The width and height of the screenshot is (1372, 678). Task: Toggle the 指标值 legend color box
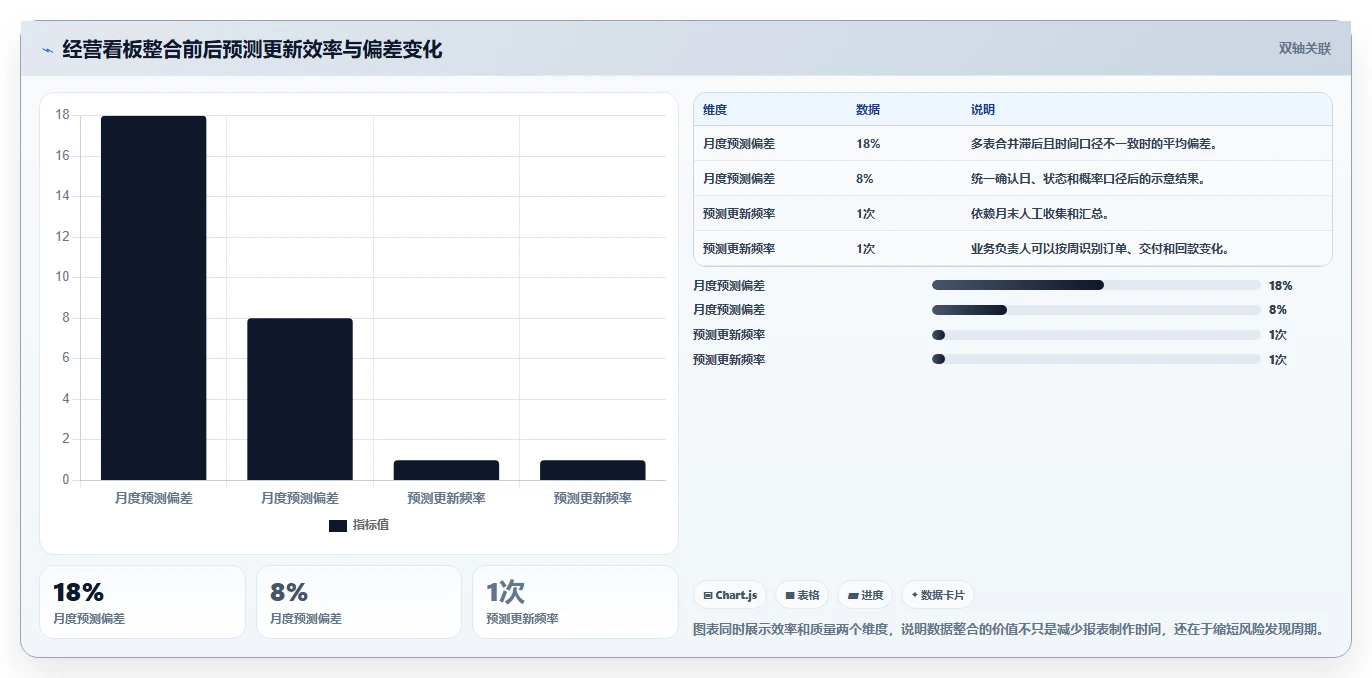338,525
